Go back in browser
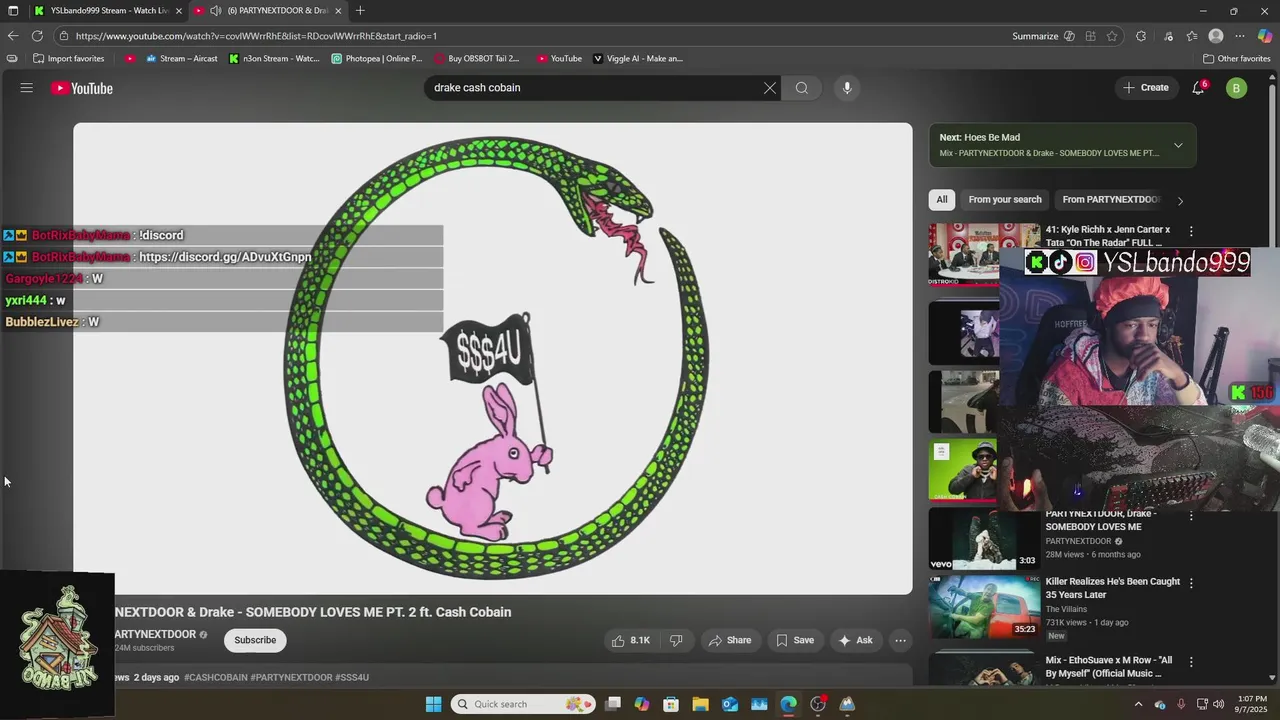Viewport: 1280px width, 720px height. (13, 36)
